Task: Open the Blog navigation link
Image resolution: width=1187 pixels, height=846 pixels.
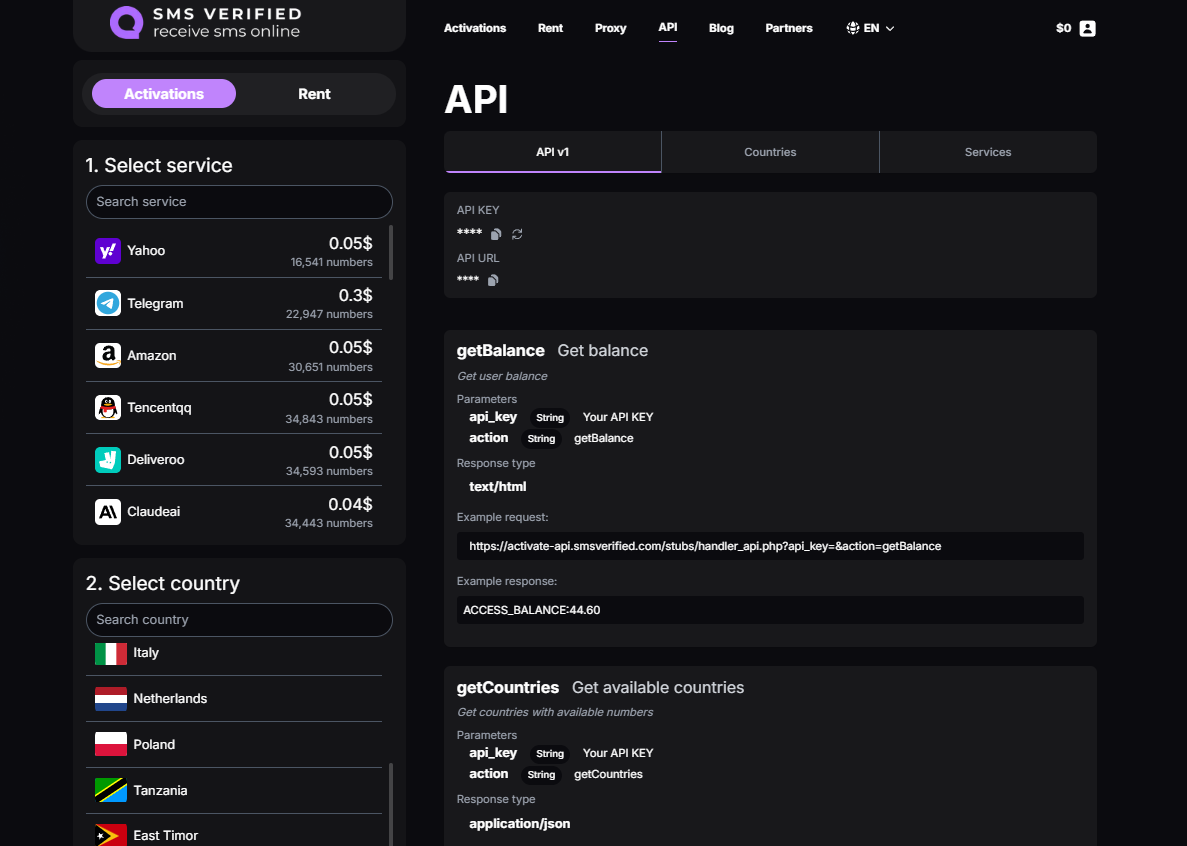Action: (x=721, y=28)
